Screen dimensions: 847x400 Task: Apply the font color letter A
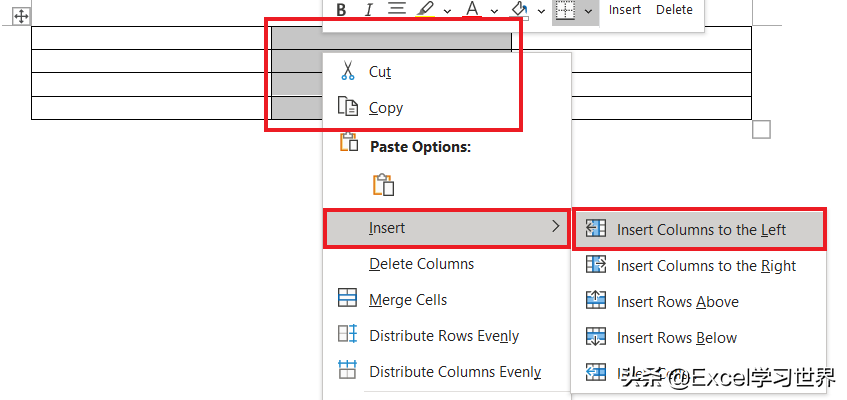[473, 10]
